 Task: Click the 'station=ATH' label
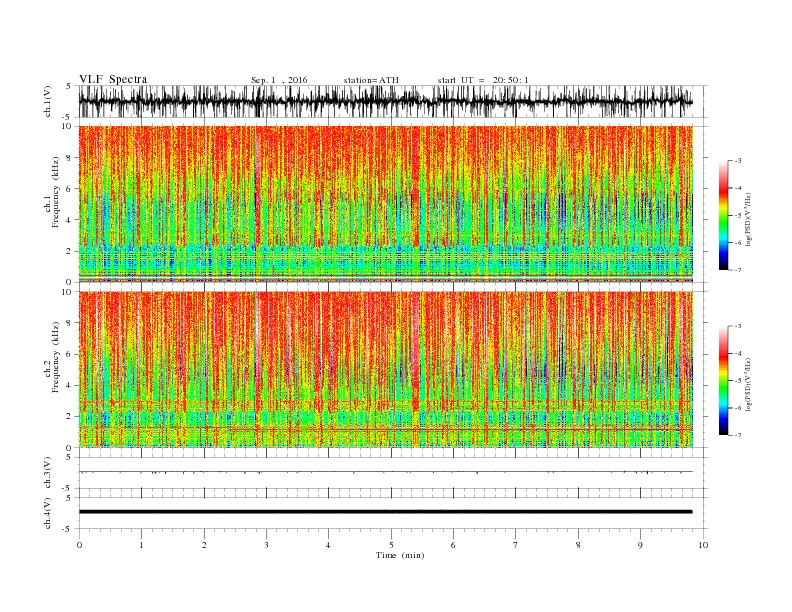371,80
